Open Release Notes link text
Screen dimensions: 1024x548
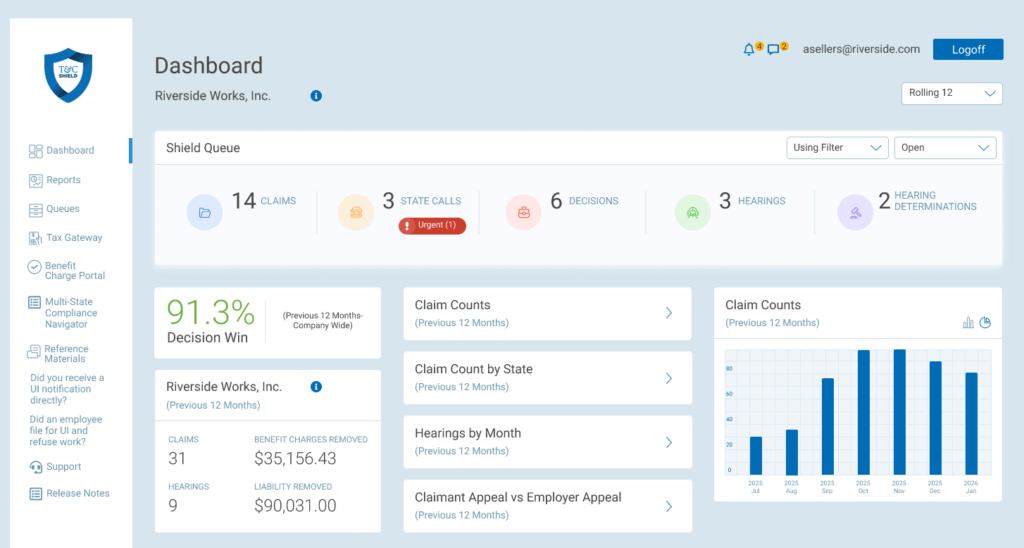pyautogui.click(x=78, y=494)
